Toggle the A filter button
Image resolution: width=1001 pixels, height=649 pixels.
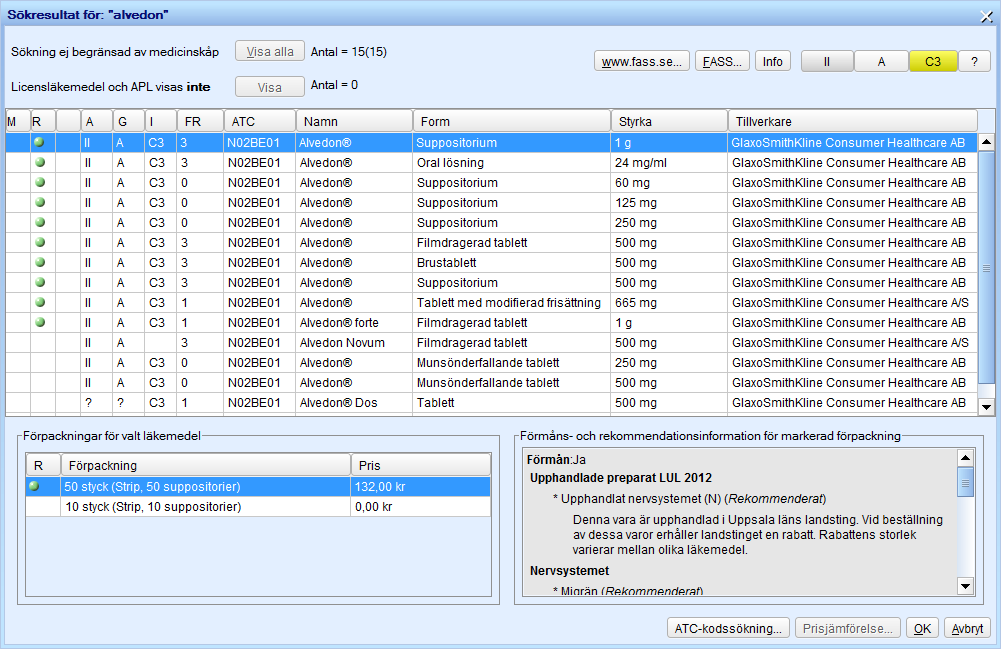881,61
